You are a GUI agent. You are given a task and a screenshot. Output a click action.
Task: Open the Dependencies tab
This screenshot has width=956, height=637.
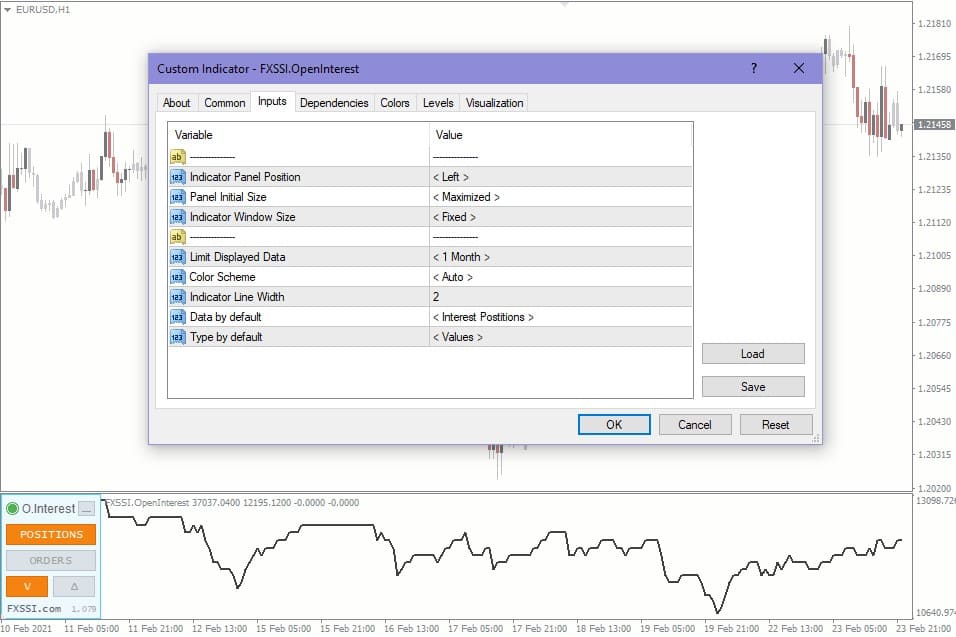[x=334, y=103]
